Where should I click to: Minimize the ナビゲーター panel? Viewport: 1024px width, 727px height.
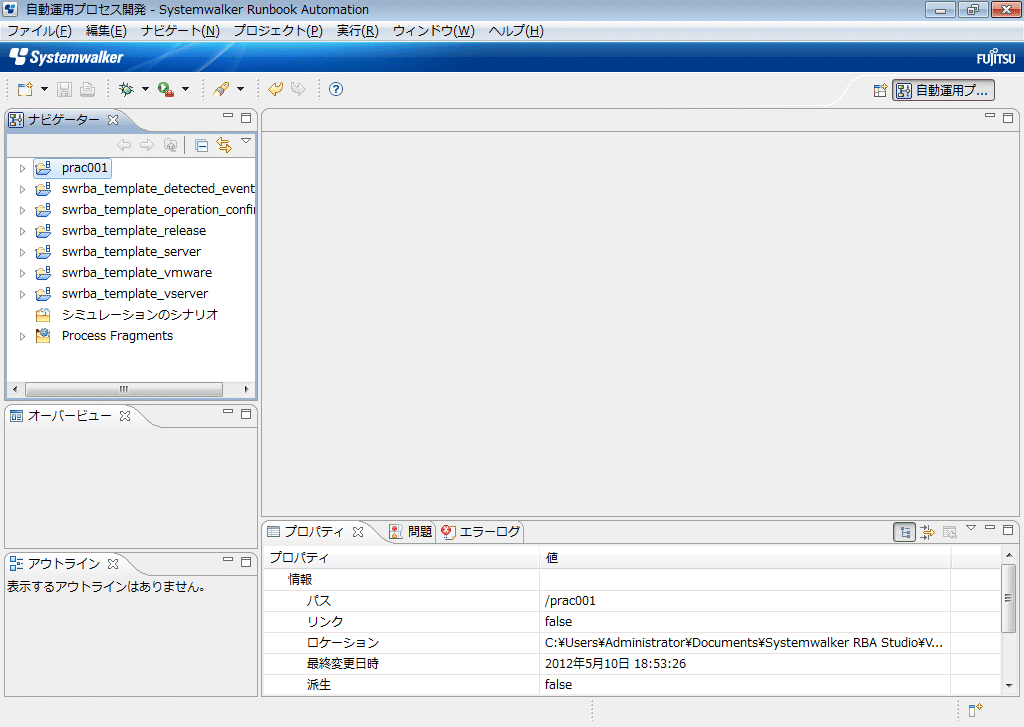point(228,116)
